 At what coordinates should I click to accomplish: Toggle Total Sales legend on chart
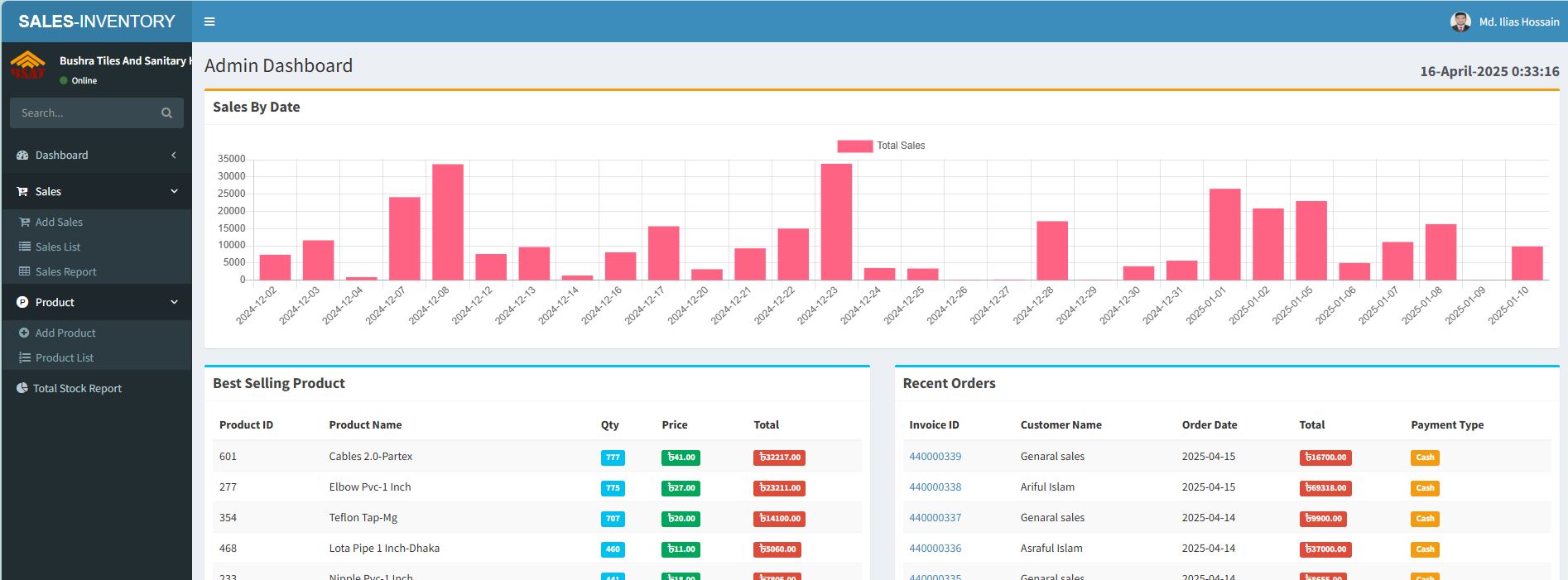[881, 146]
